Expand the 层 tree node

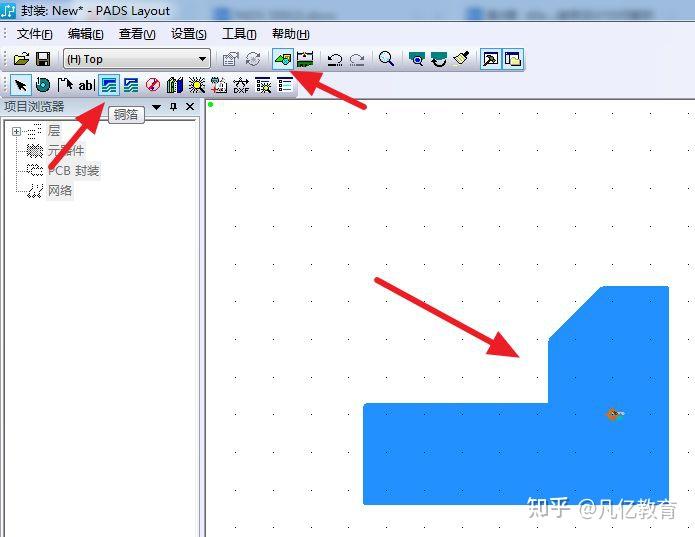(16, 131)
